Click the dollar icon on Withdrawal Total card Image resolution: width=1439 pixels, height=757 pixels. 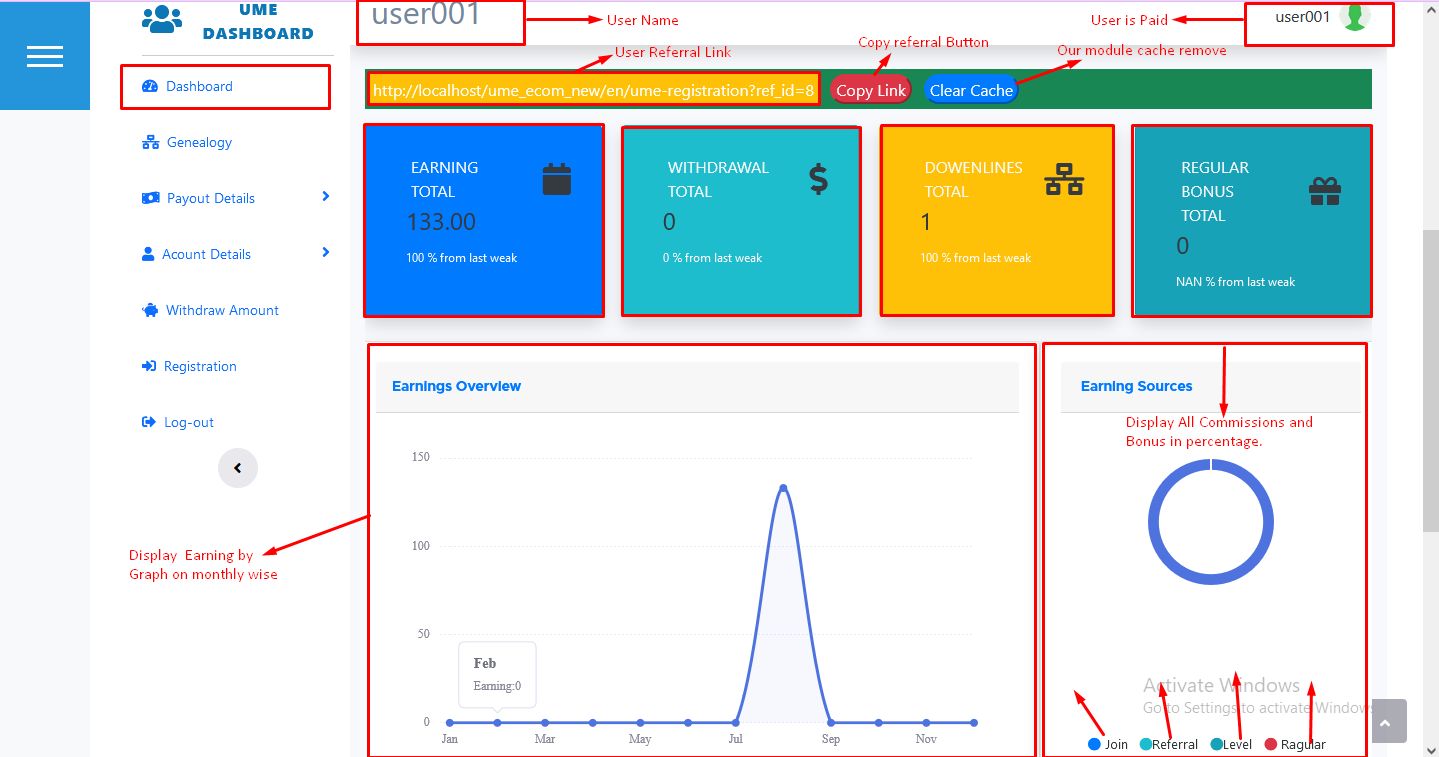pyautogui.click(x=818, y=179)
